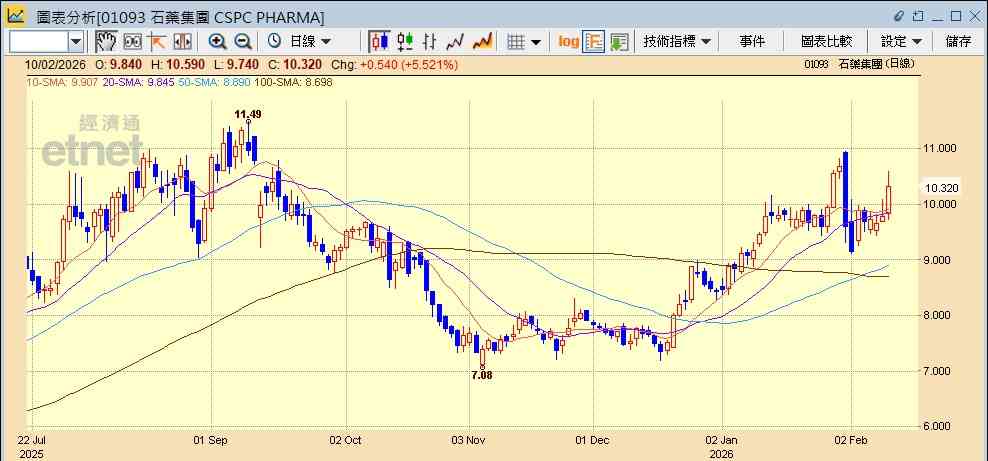Toggle the log scale
Image resolution: width=988 pixels, height=461 pixels.
coord(568,42)
